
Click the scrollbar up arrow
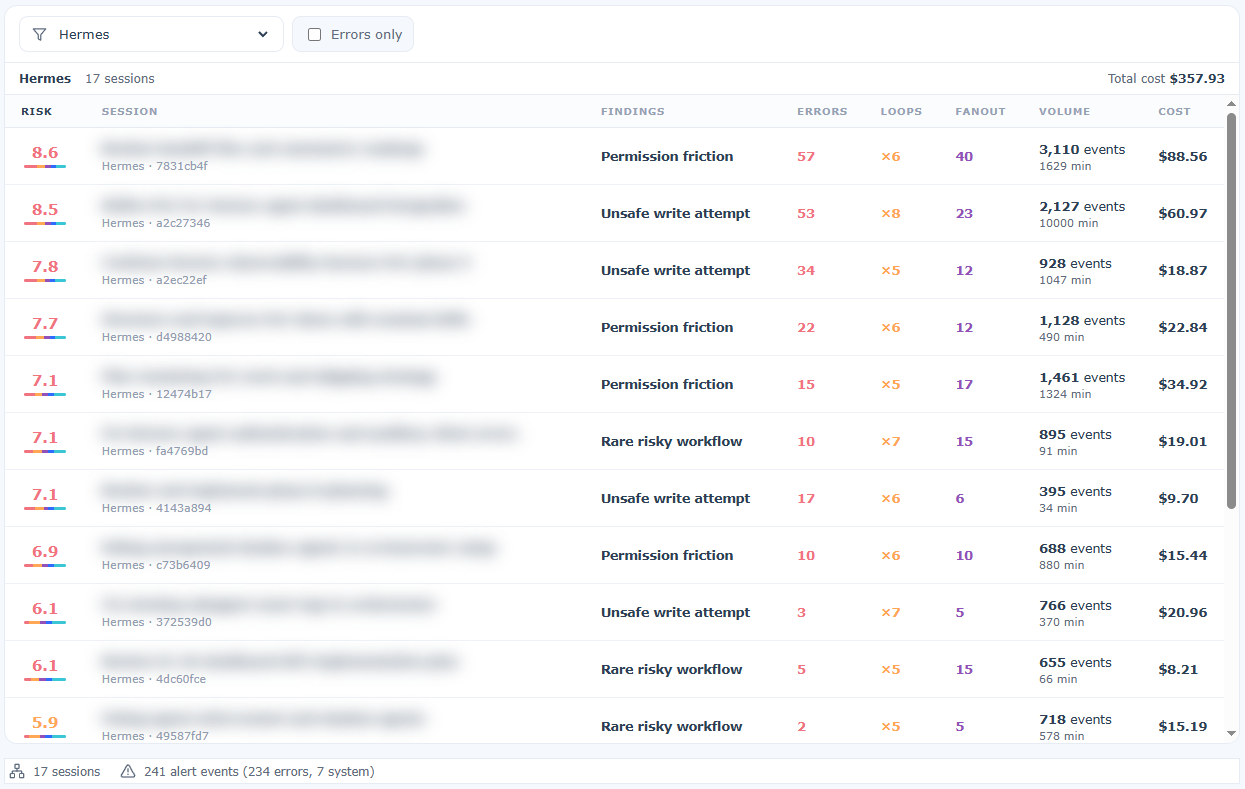click(1232, 104)
